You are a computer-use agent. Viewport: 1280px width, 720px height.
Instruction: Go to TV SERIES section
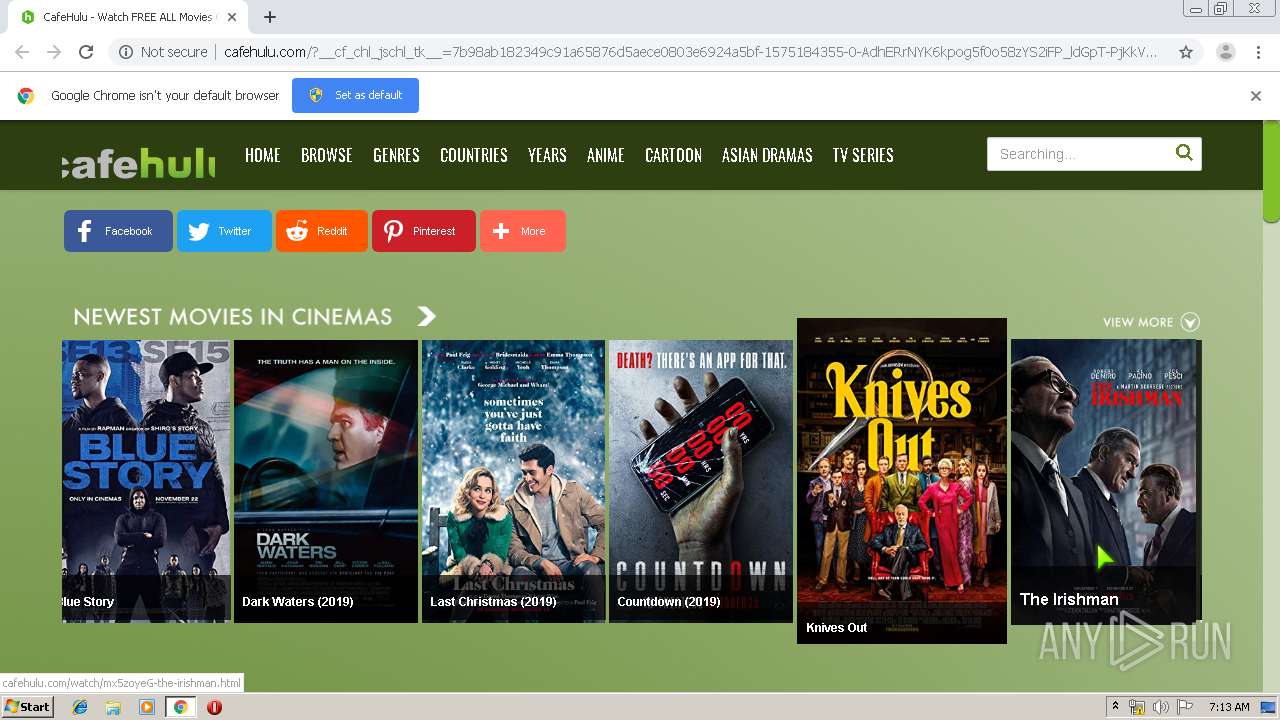coord(863,155)
